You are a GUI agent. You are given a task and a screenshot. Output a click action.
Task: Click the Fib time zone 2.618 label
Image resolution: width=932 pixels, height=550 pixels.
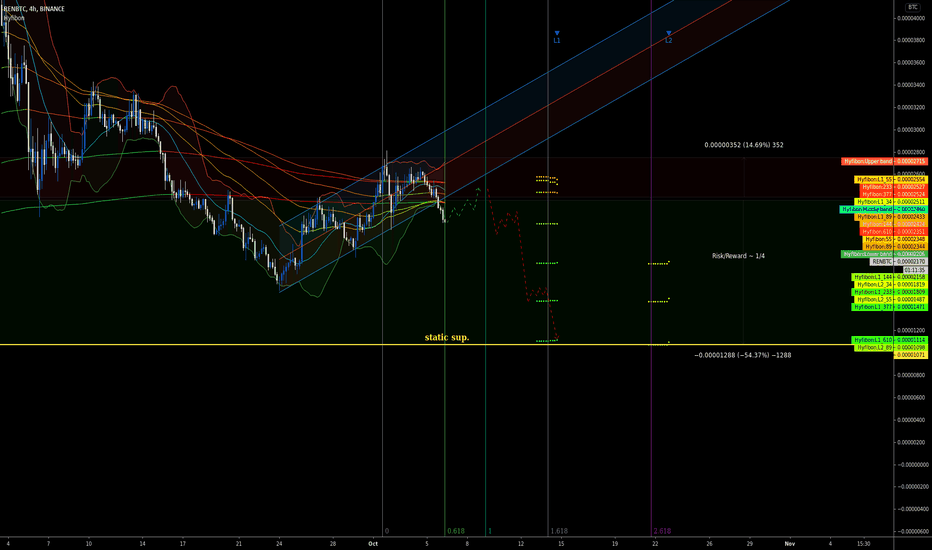(x=662, y=531)
